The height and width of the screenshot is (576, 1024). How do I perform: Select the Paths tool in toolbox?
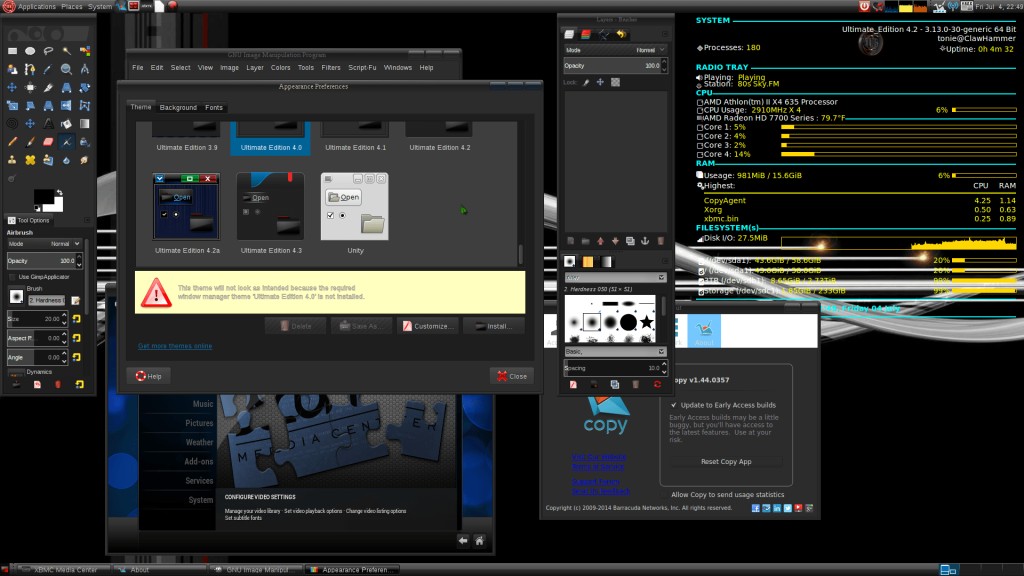coord(30,69)
